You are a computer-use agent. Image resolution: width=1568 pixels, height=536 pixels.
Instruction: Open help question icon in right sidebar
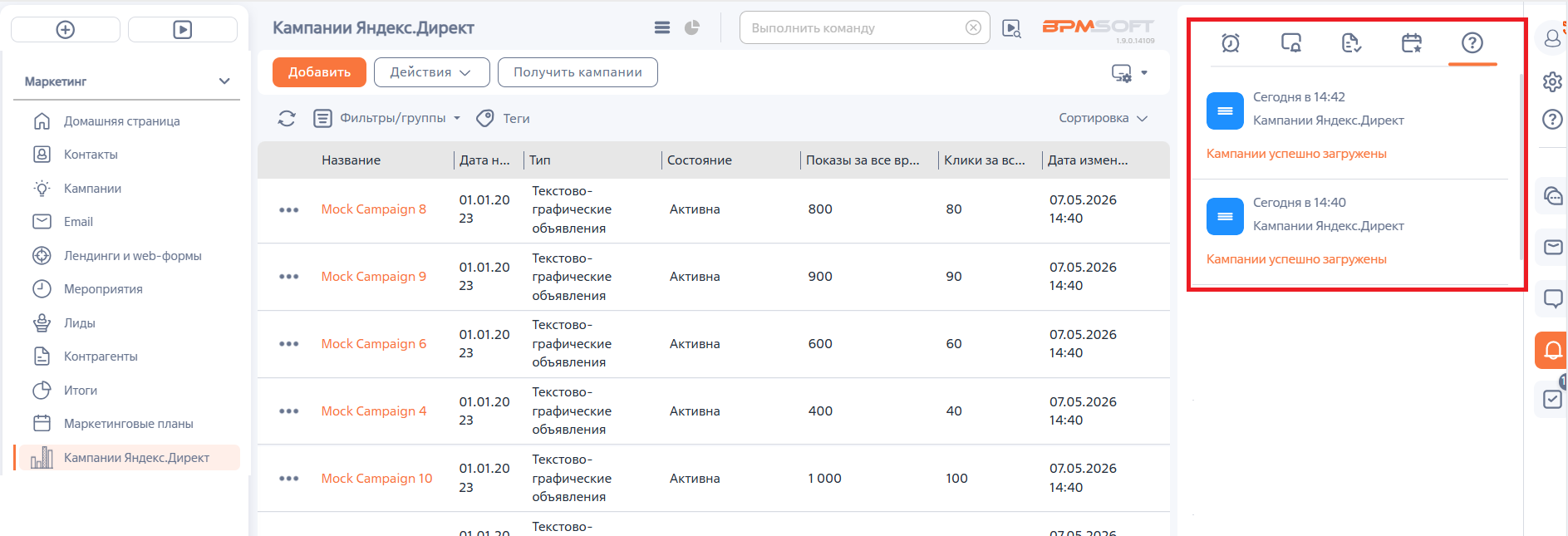pos(1552,119)
